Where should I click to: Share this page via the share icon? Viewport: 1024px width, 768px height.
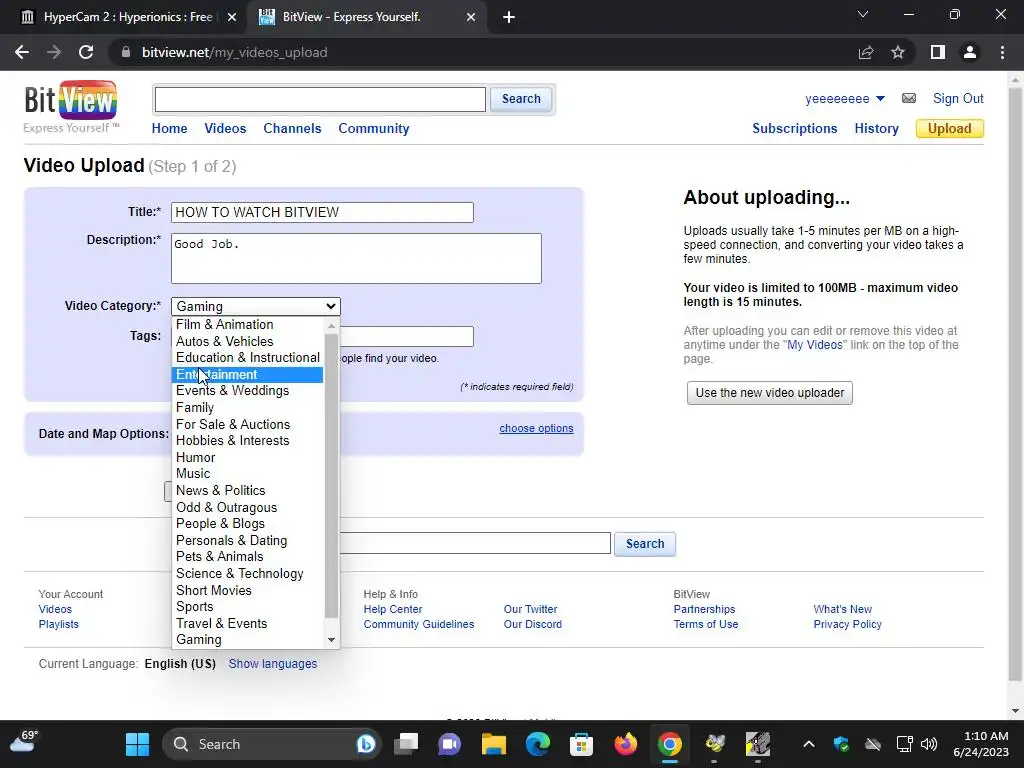866,52
